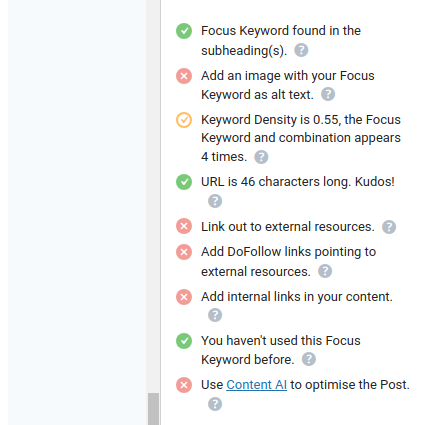Click red cross for image alt text
Image resolution: width=422 pixels, height=425 pixels.
[184, 76]
